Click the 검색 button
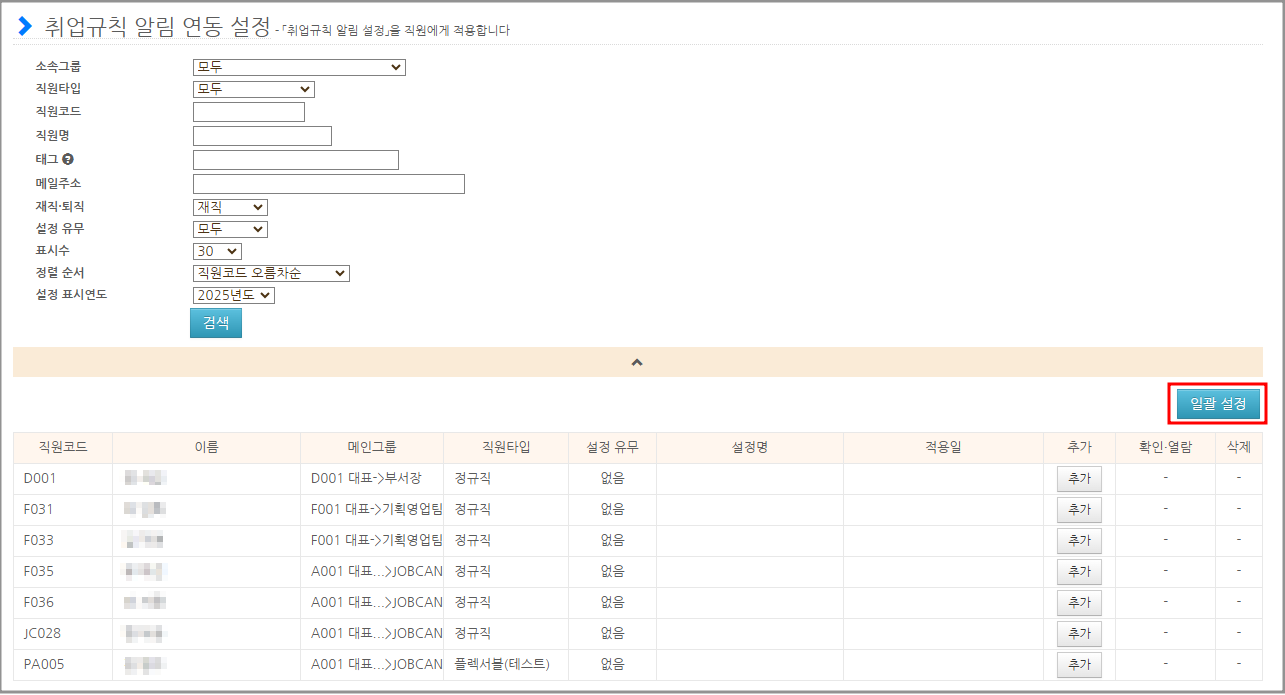Viewport: 1285px width, 695px height. [x=216, y=323]
